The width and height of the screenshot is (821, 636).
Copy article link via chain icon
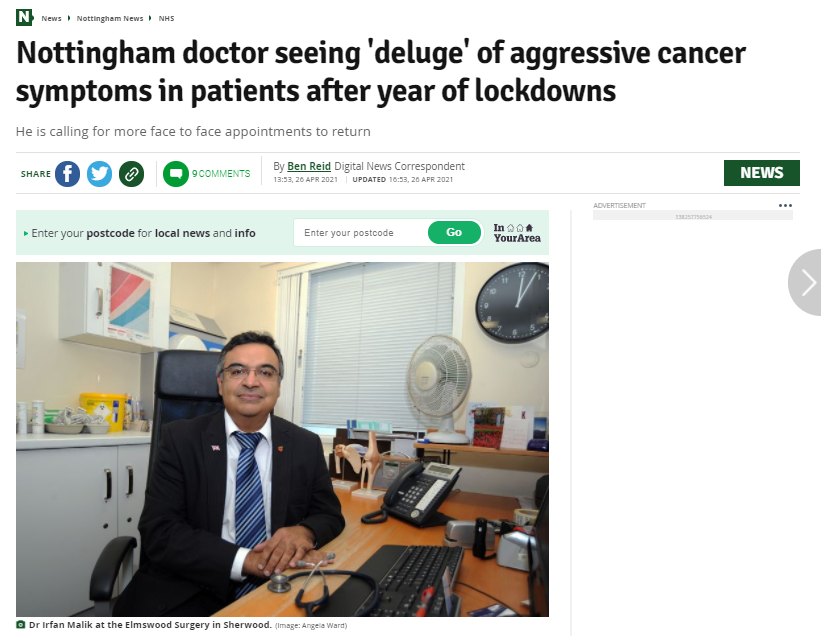tap(131, 174)
